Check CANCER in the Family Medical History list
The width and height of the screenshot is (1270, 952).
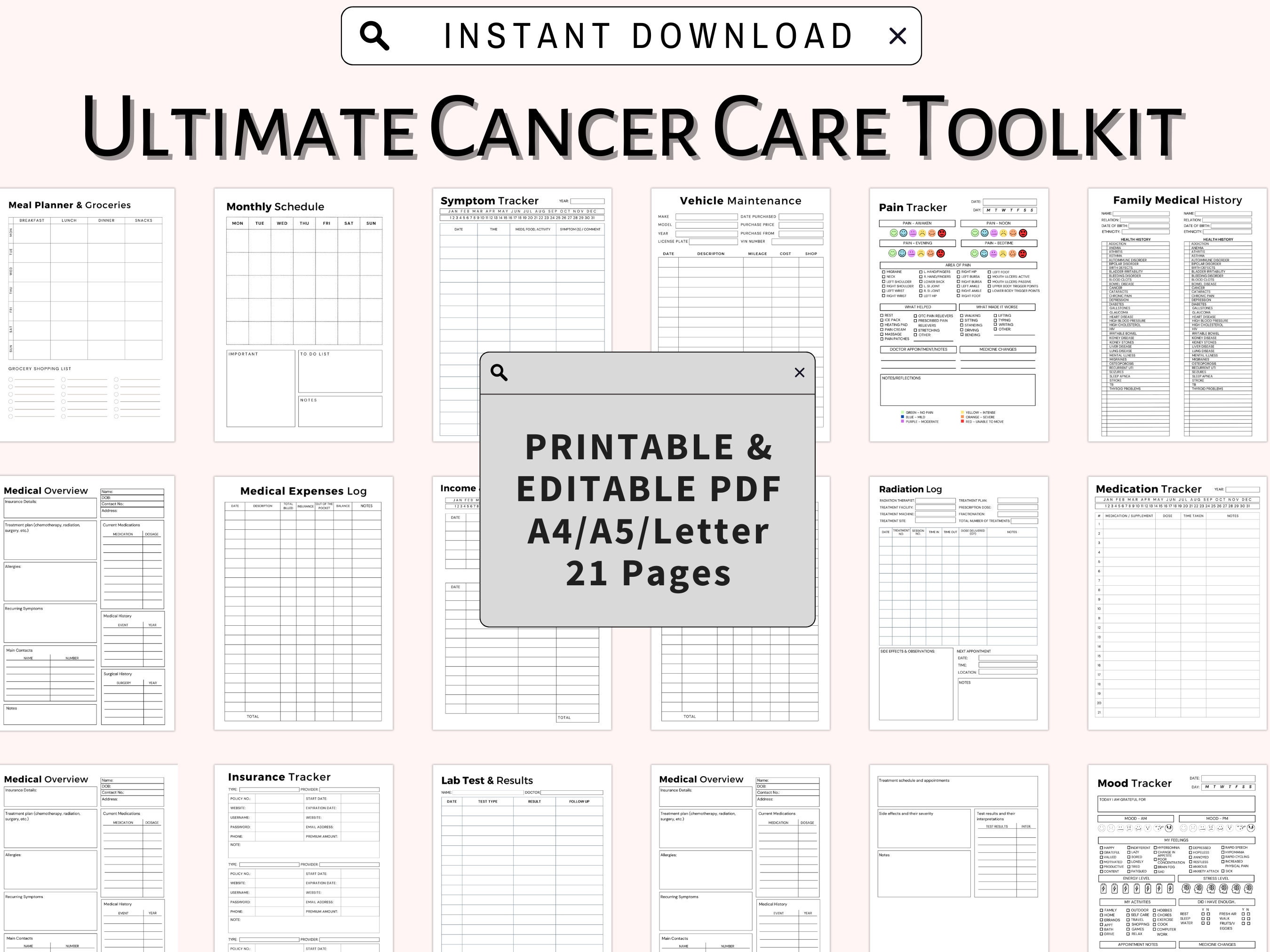pyautogui.click(x=1103, y=288)
